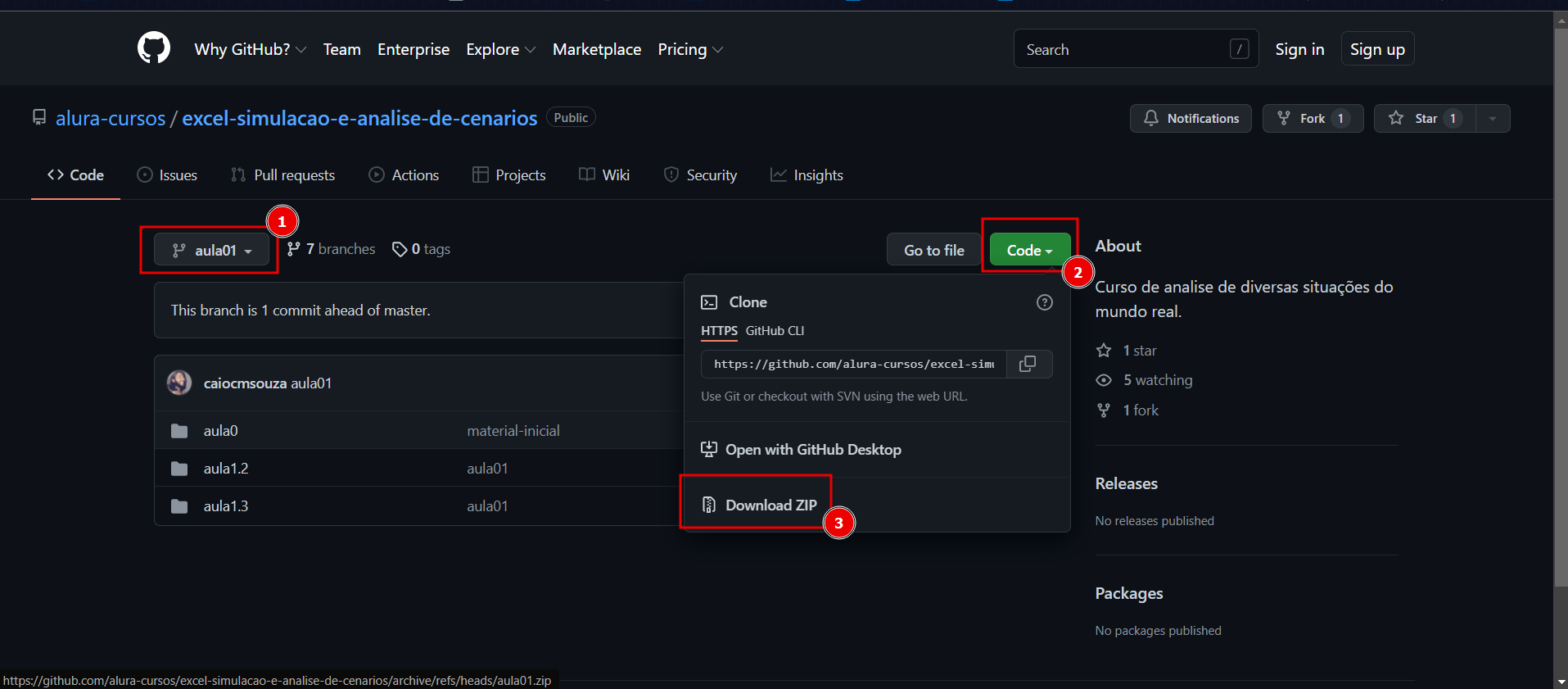Click the star icon beside 1 star
1568x689 pixels.
[x=1104, y=351]
